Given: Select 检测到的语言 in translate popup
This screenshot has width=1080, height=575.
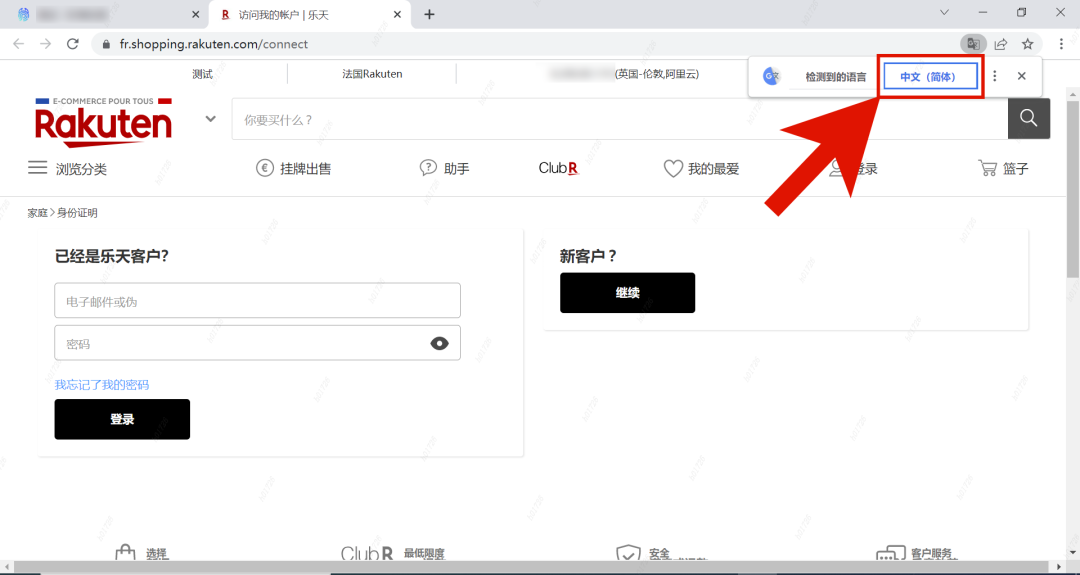Looking at the screenshot, I should click(x=835, y=77).
